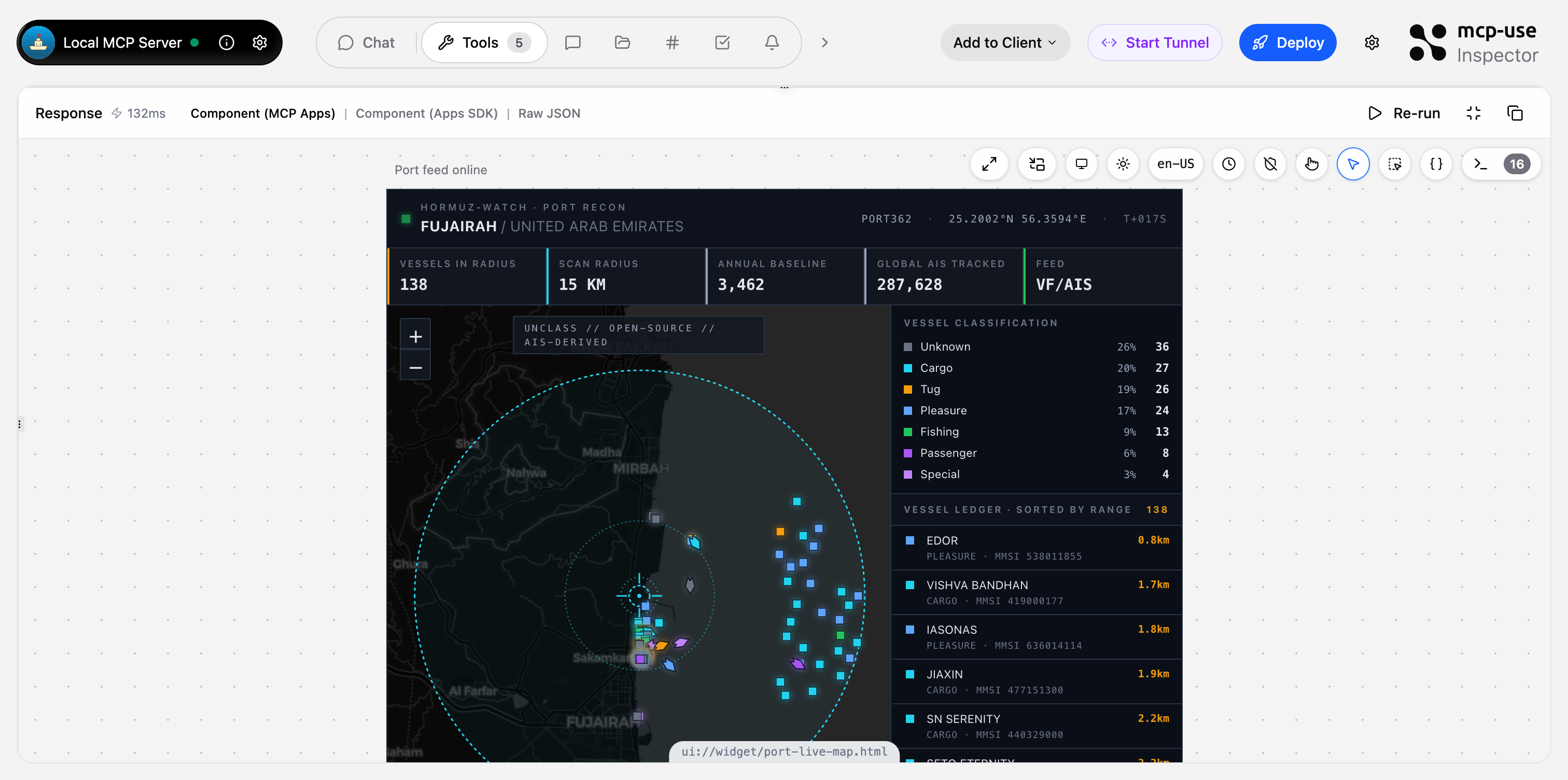Toggle the light theme sun icon
Screen dimensions: 1568x780
(x=1123, y=164)
